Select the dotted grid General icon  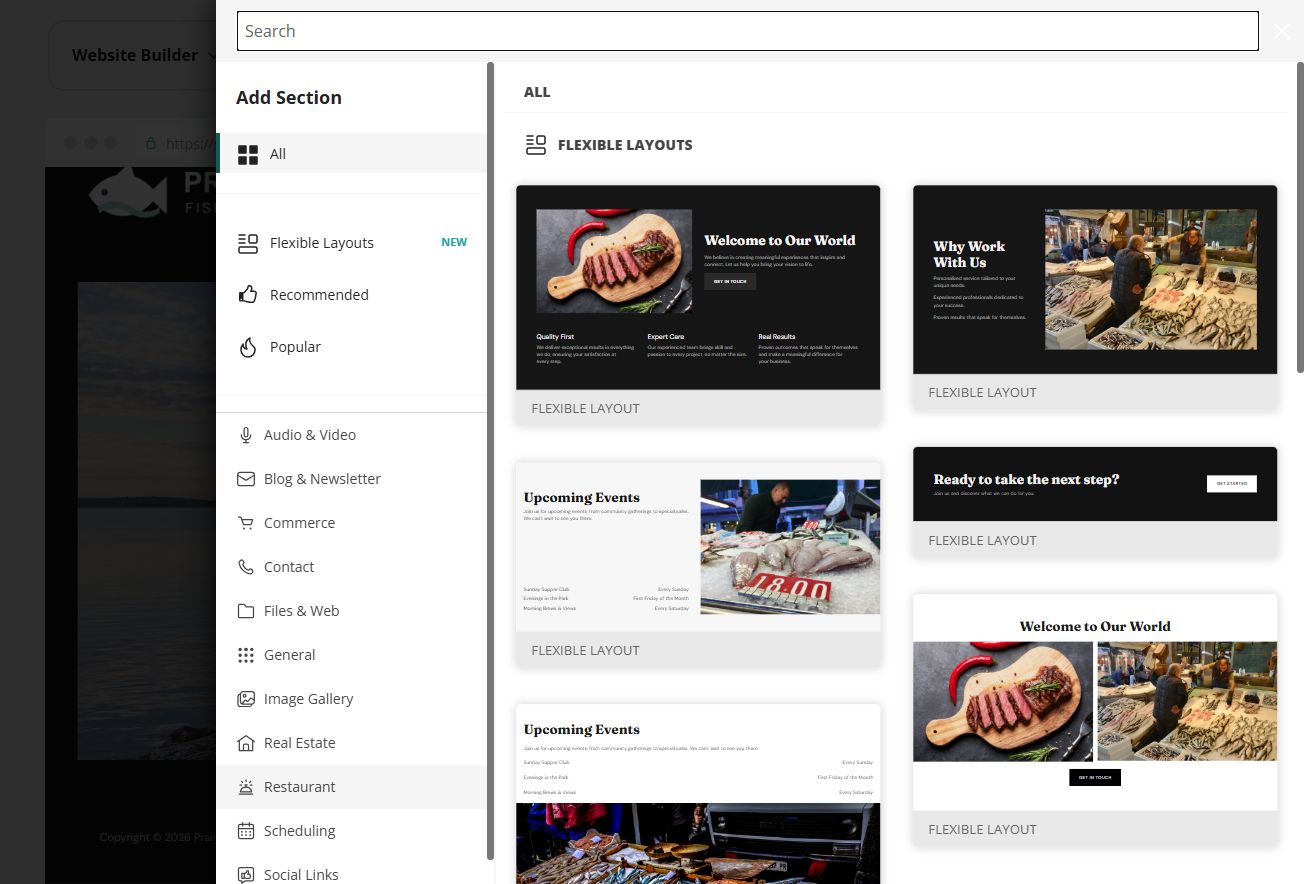click(246, 655)
